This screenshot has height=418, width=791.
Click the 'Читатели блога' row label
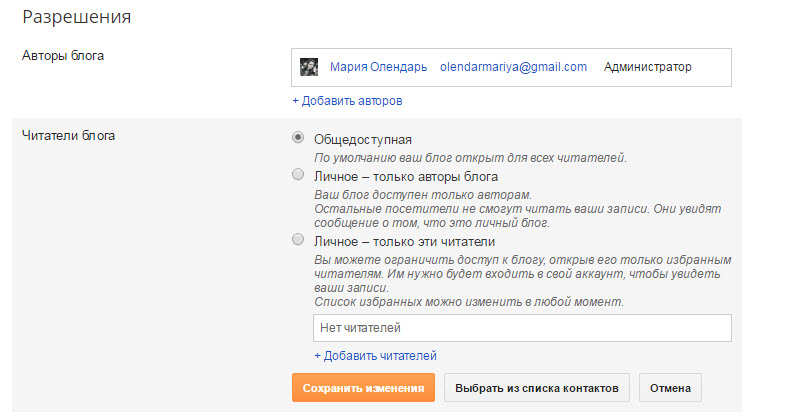(x=68, y=136)
